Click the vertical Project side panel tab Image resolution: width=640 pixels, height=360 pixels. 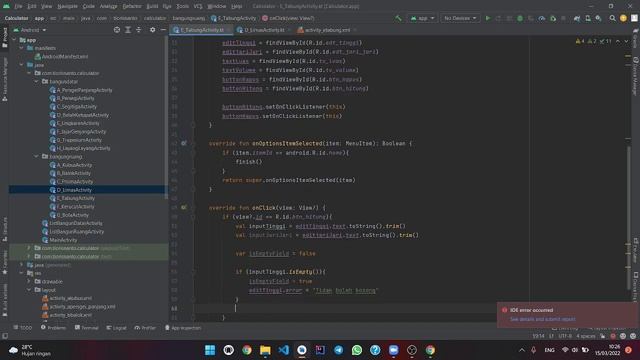[x=4, y=38]
